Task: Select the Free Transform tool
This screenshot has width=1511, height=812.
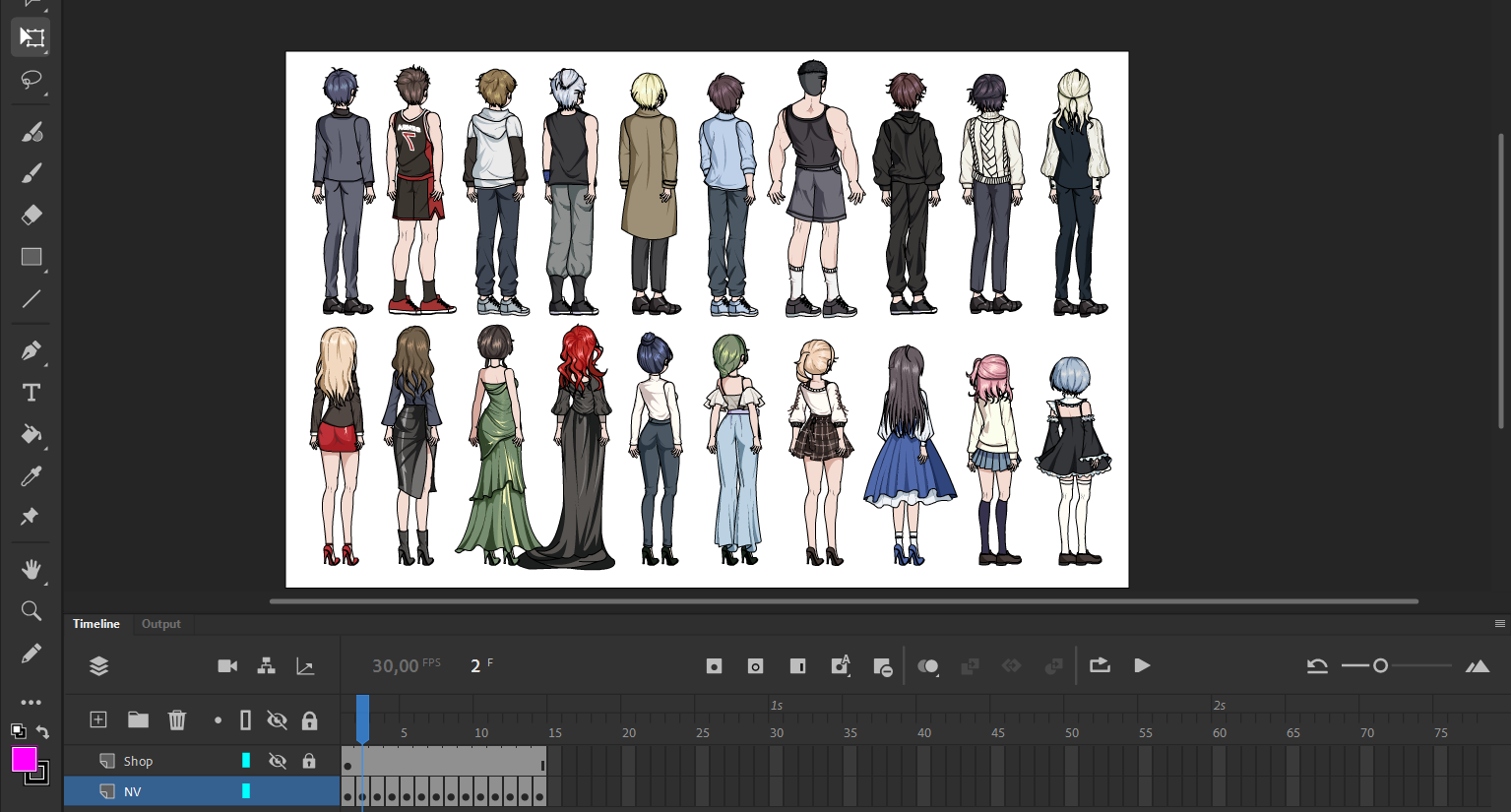Action: click(31, 37)
